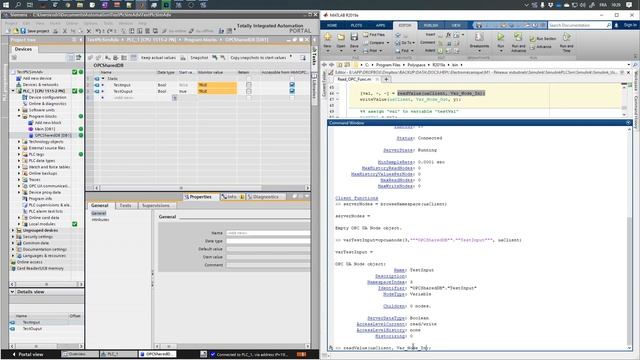640x360 pixels.
Task: Click Name field in General properties
Action: (x=268, y=233)
